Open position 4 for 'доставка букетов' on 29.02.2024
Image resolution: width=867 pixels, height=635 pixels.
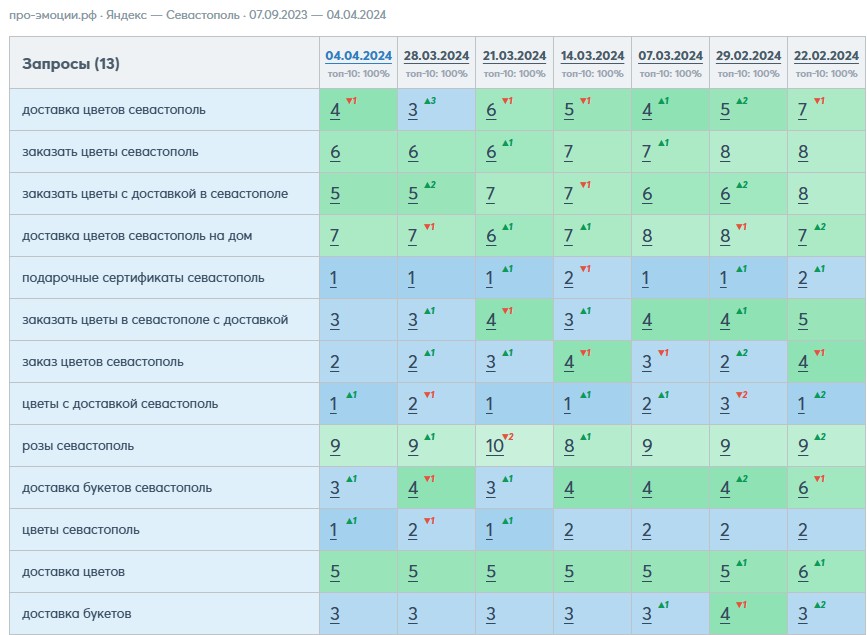coord(725,615)
